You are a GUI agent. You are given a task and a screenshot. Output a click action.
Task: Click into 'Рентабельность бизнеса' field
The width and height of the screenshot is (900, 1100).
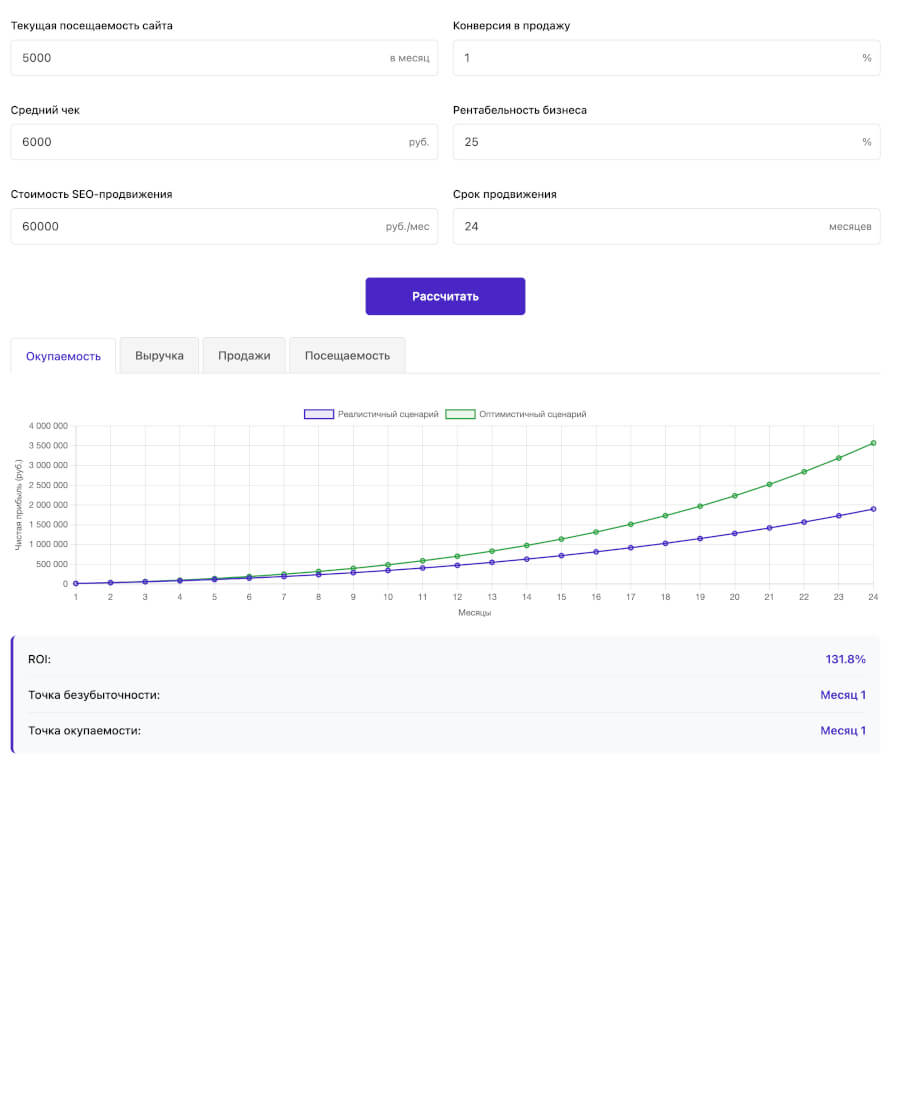pos(650,142)
